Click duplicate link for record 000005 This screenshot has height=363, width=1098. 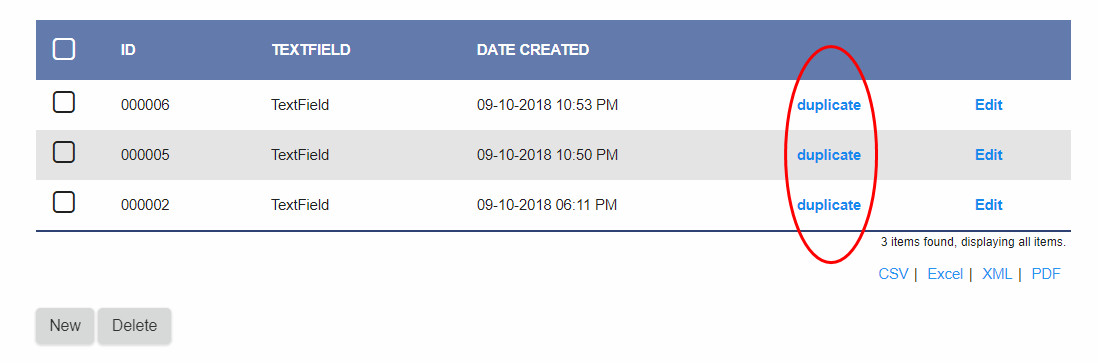tap(829, 155)
